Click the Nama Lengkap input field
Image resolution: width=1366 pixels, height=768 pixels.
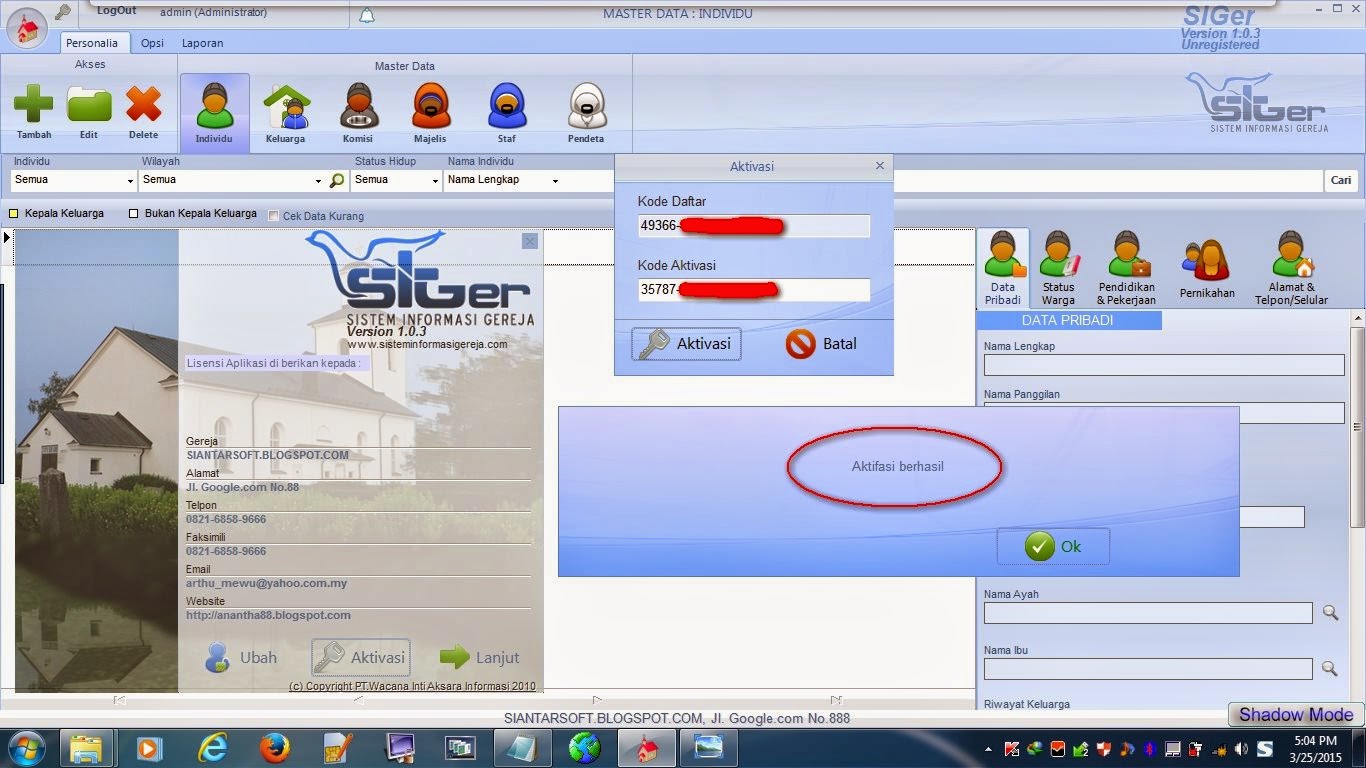point(1164,365)
